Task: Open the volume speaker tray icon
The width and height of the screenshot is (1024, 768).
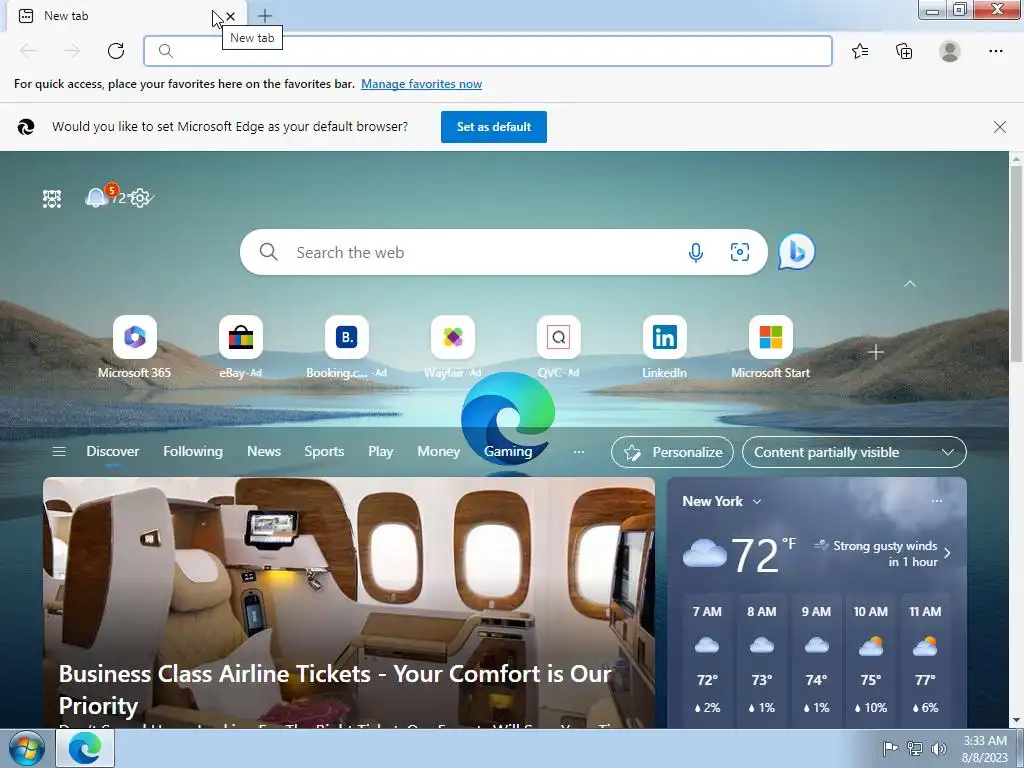Action: click(x=938, y=748)
